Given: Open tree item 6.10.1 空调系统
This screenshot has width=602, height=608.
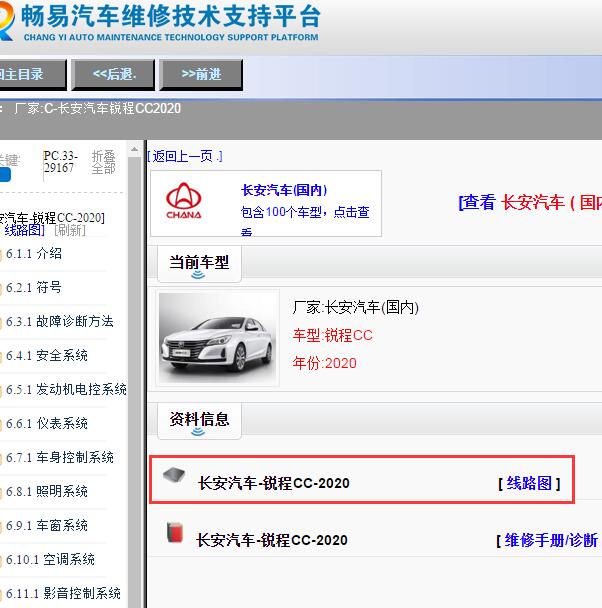Looking at the screenshot, I should point(50,559).
